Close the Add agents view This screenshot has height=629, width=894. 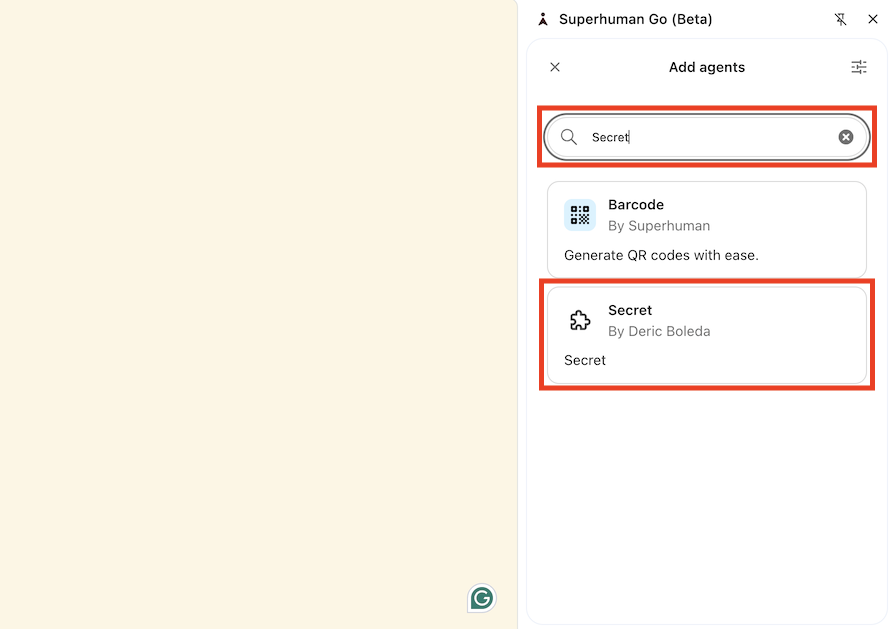click(x=555, y=67)
